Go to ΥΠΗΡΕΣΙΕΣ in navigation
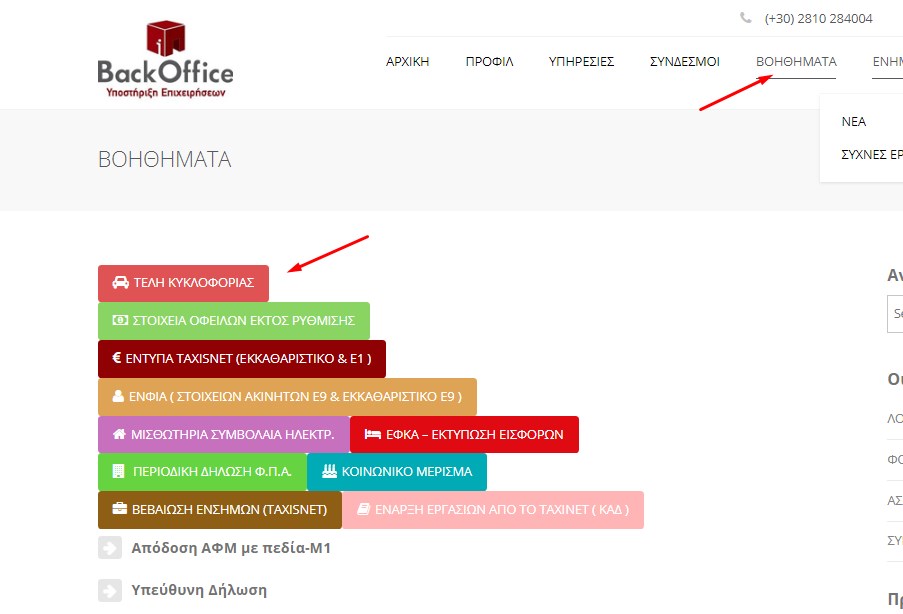 [581, 62]
